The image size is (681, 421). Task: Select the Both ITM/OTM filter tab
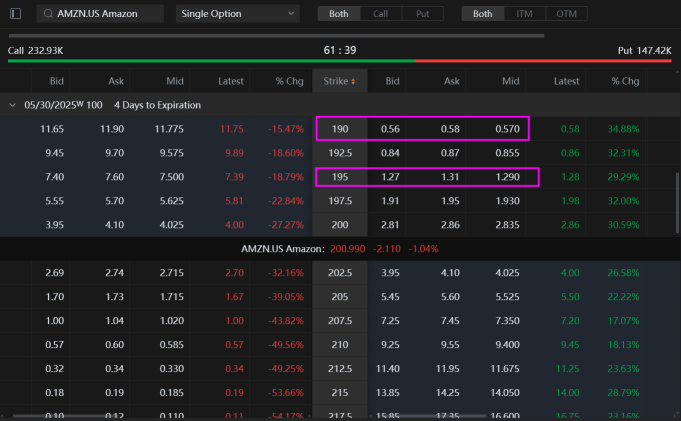[x=483, y=13]
